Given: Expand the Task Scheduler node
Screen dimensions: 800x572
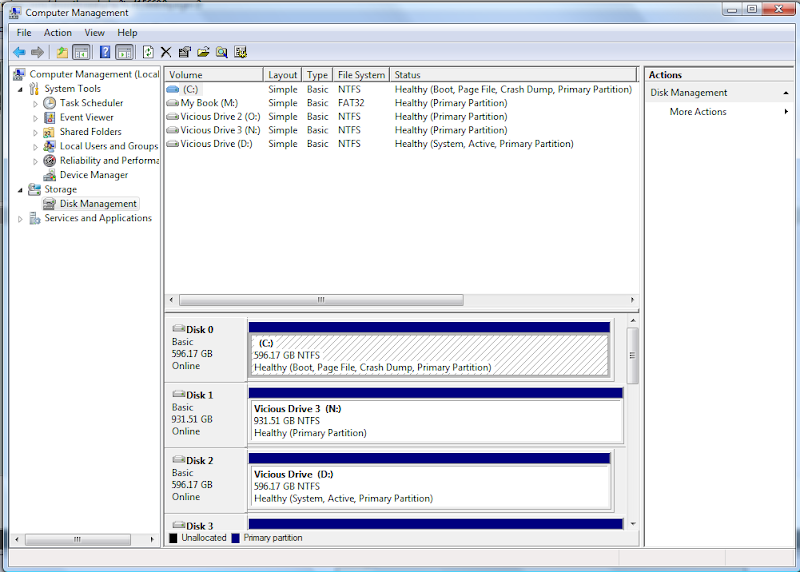Looking at the screenshot, I should tap(35, 104).
